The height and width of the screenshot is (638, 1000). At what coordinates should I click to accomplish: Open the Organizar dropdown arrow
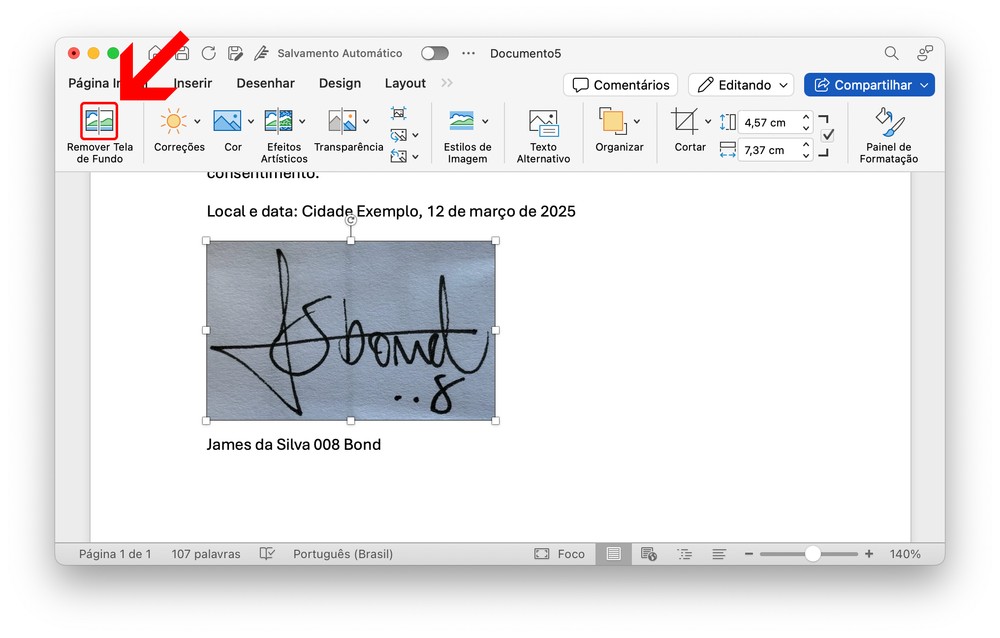pos(637,122)
